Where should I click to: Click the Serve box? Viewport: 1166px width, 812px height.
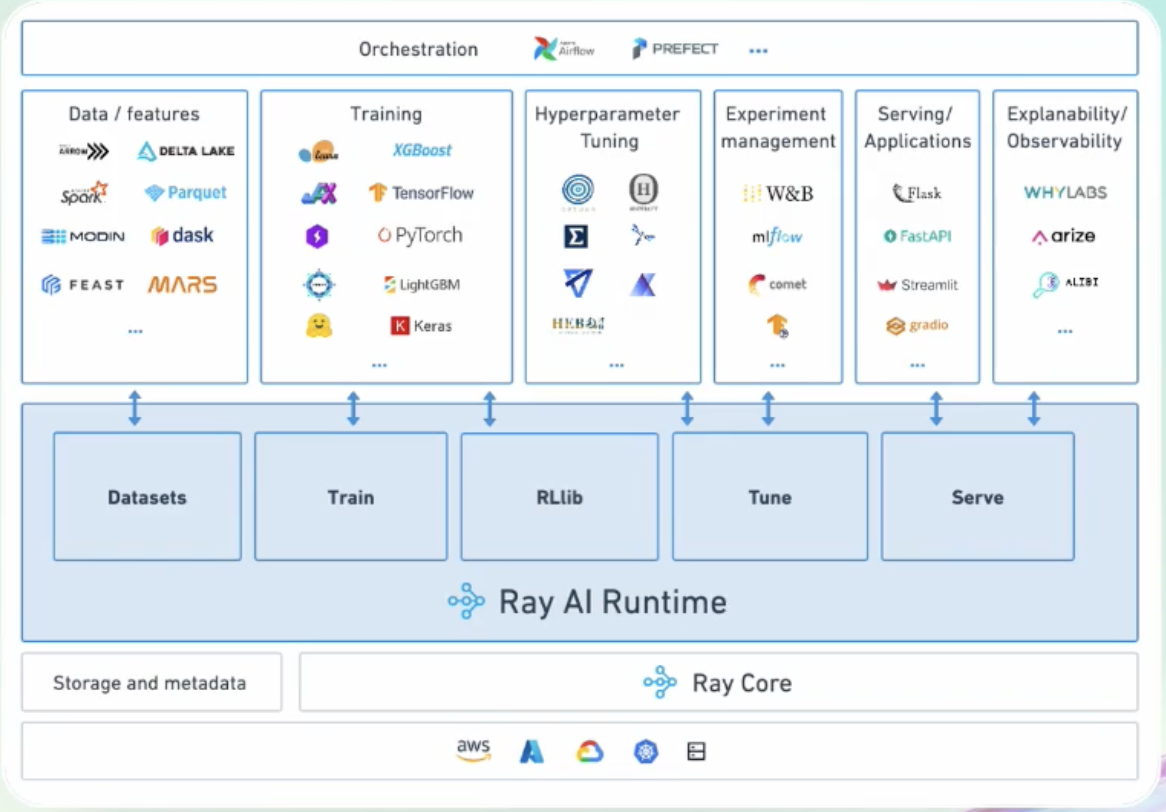(x=977, y=496)
